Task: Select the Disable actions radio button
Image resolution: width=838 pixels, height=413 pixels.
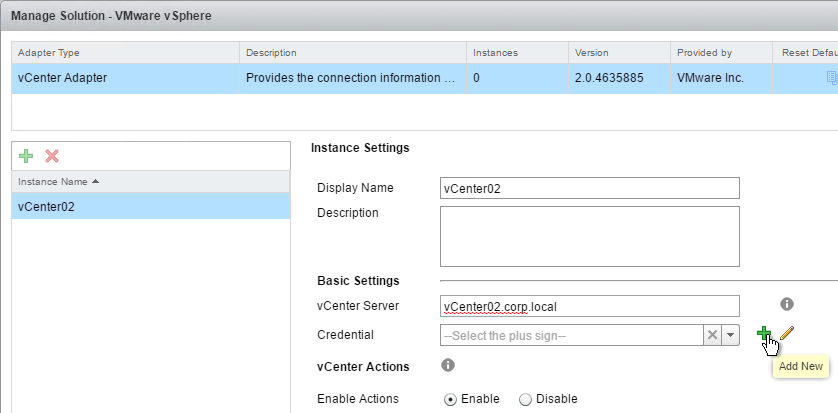Action: click(525, 399)
